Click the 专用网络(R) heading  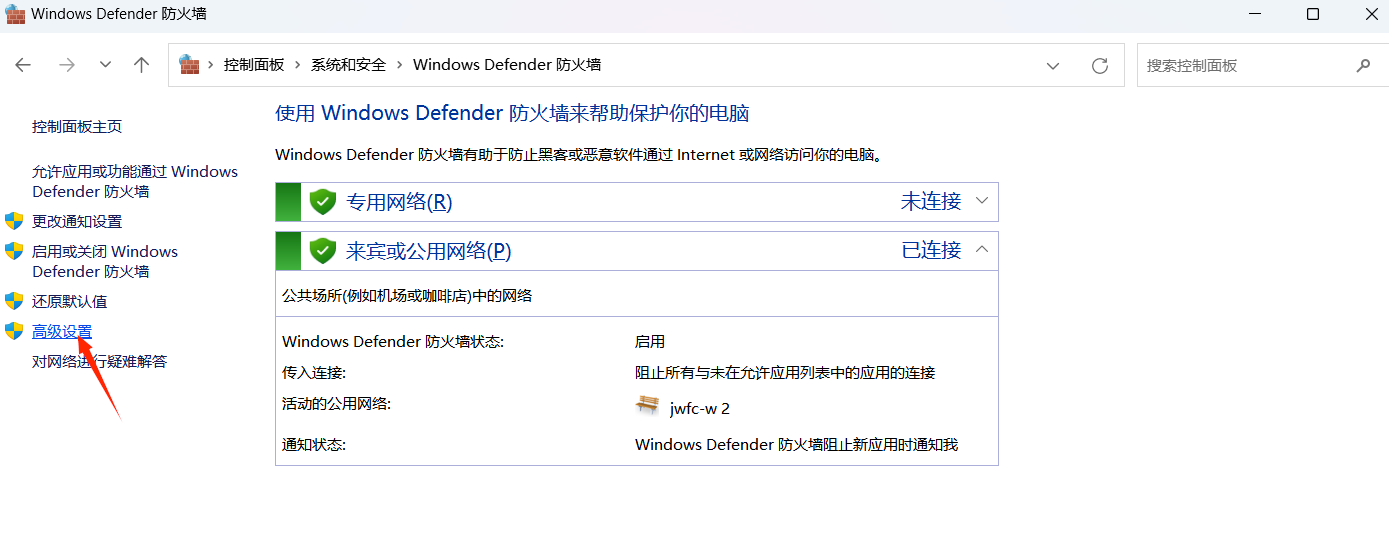[399, 202]
